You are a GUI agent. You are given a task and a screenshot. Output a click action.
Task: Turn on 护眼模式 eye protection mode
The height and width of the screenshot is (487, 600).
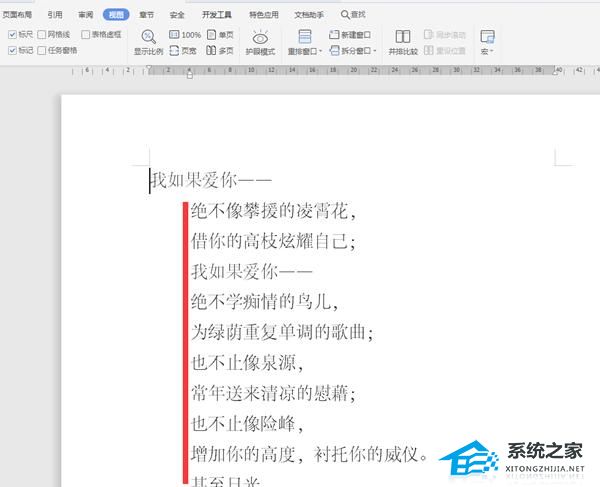tap(260, 42)
